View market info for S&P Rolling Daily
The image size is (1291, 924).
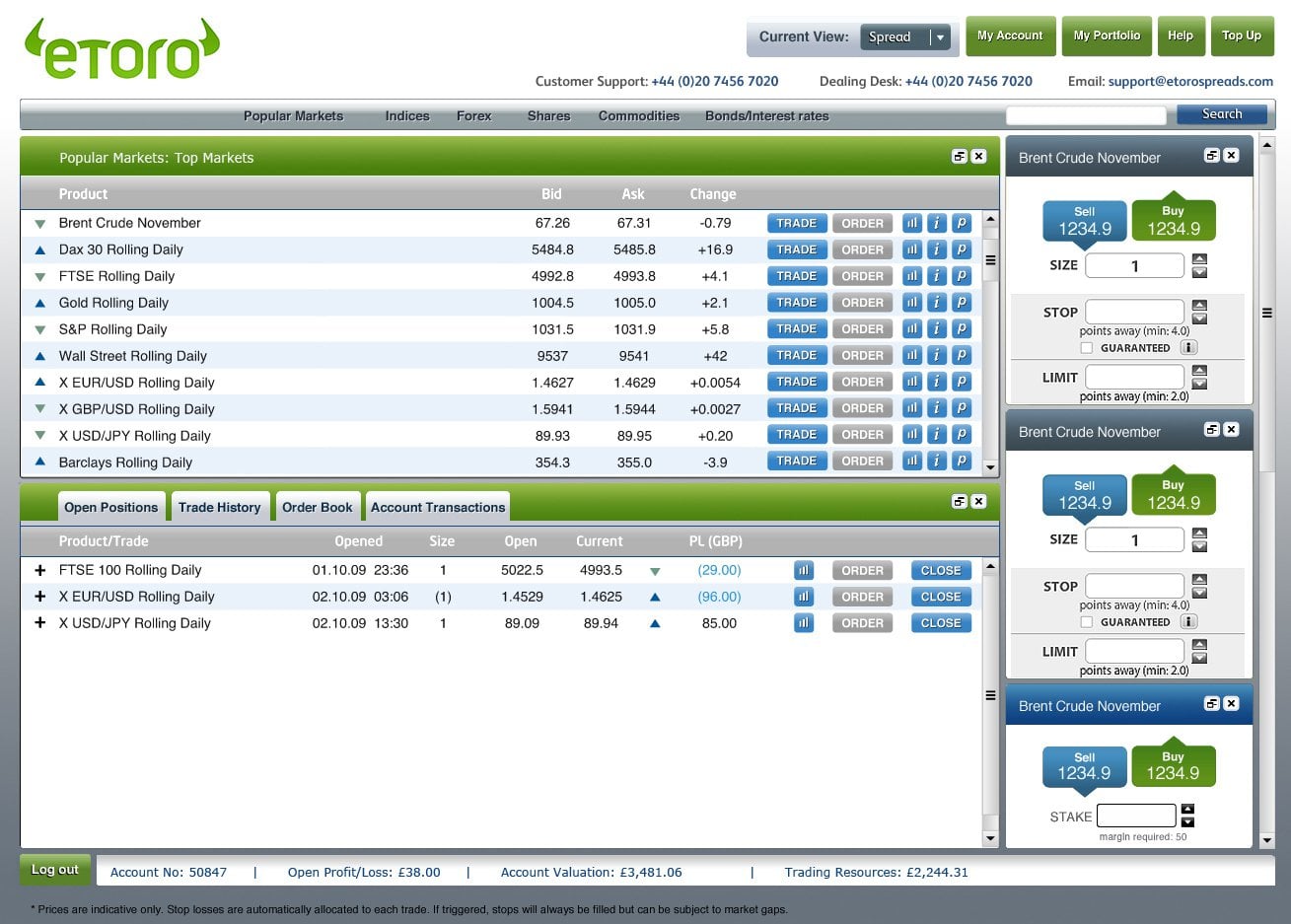click(937, 329)
